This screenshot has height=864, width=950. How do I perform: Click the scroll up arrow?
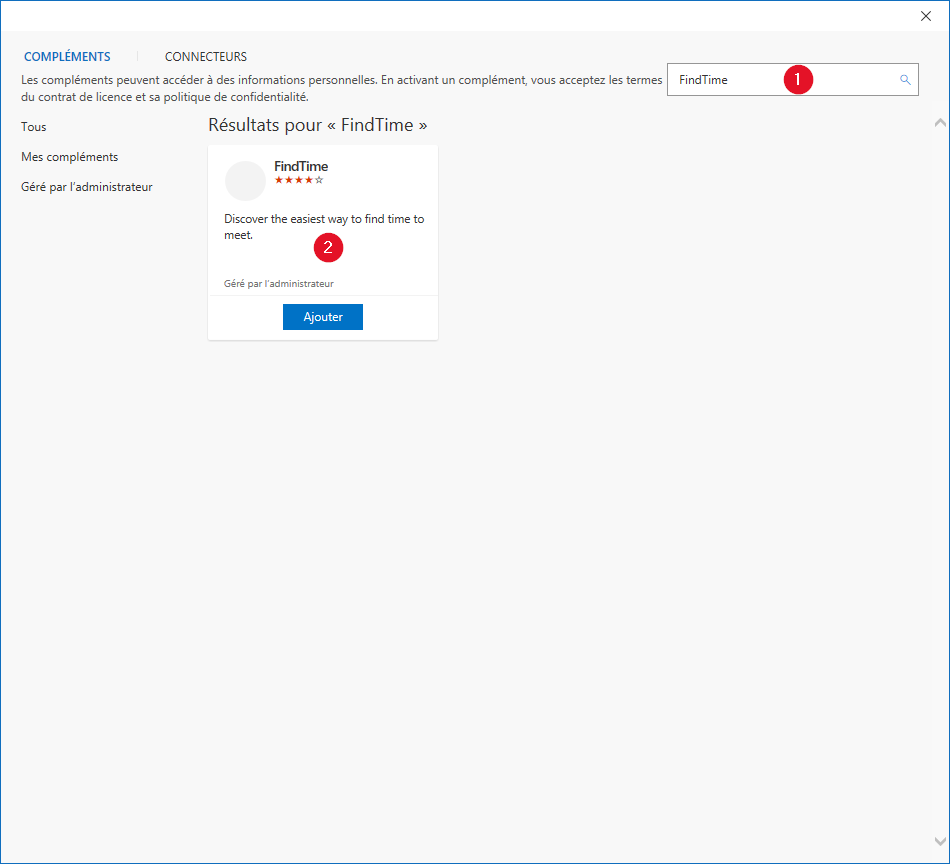point(940,123)
